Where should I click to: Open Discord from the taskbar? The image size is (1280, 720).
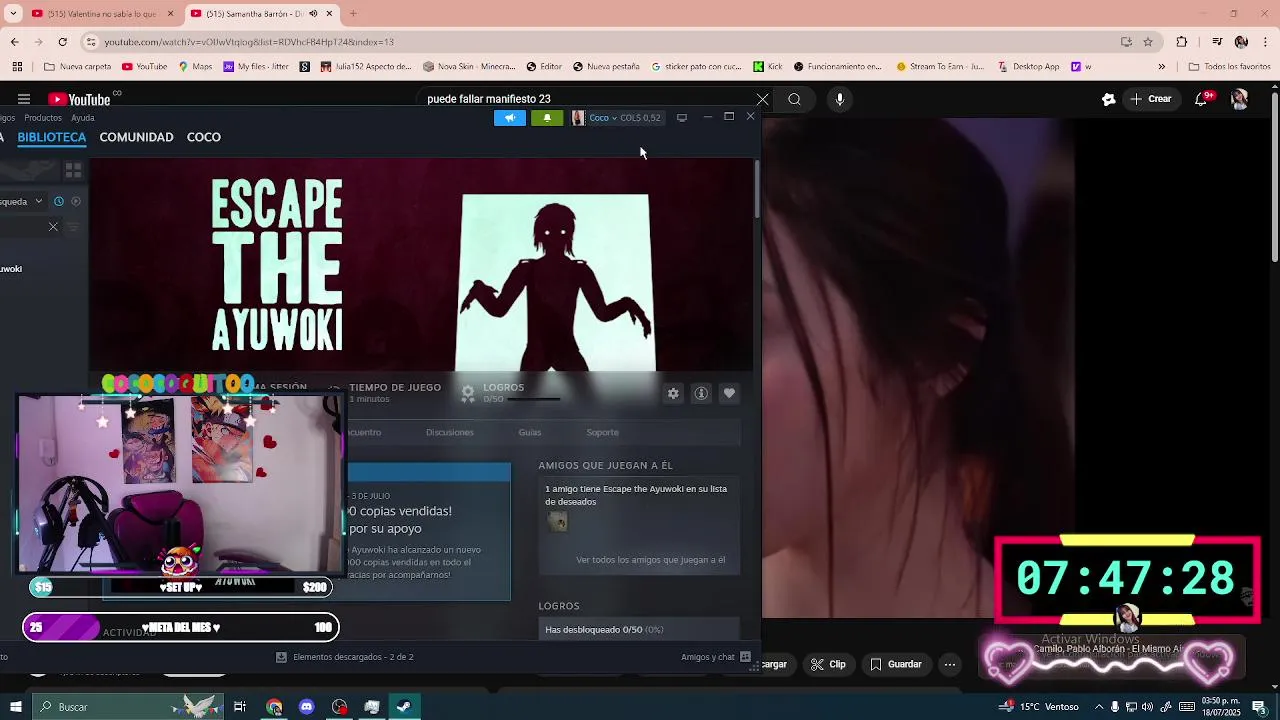(306, 707)
